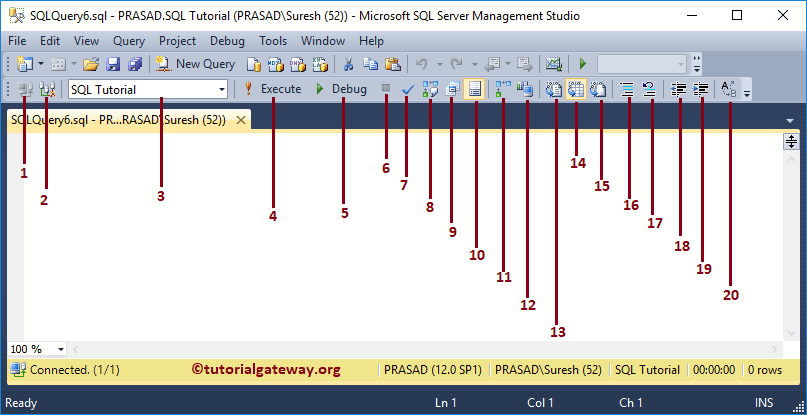Viewport: 807px width, 415px height.
Task: Open the Query menu
Action: point(129,41)
